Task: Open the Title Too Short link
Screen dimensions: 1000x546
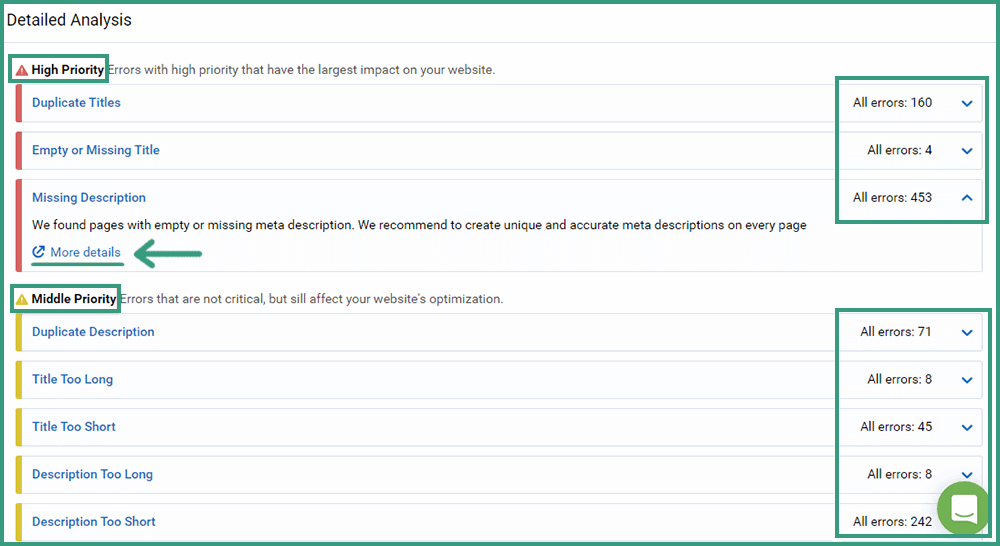Action: coord(73,427)
